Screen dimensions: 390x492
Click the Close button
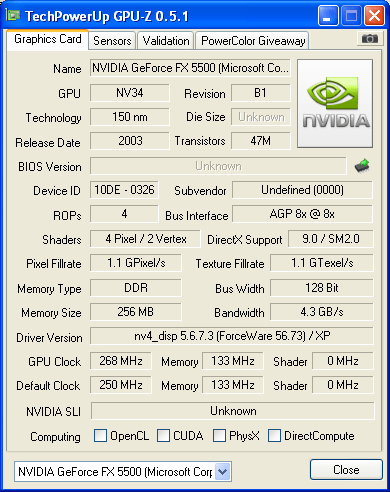tap(346, 470)
